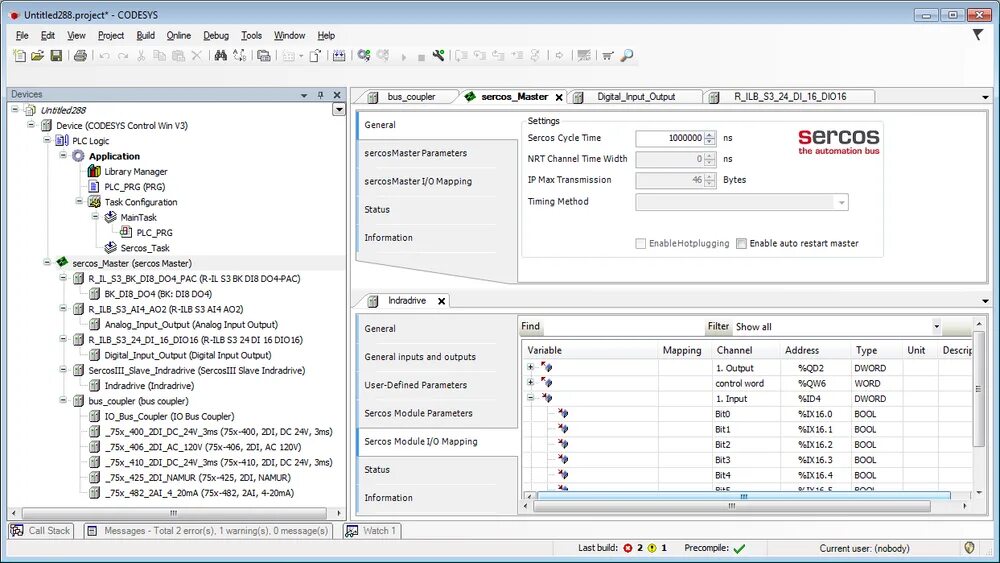Open the Timing Method dropdown
This screenshot has width=1000, height=563.
pyautogui.click(x=841, y=203)
